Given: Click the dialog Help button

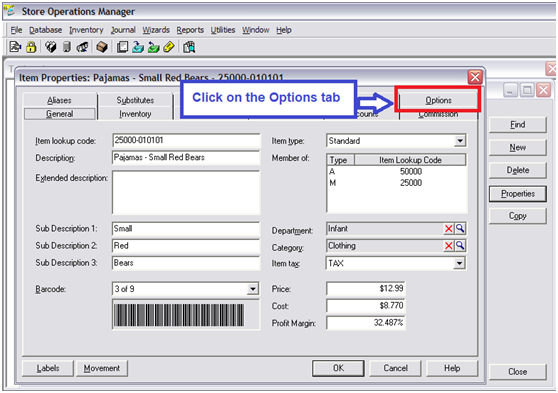Looking at the screenshot, I should [x=452, y=368].
